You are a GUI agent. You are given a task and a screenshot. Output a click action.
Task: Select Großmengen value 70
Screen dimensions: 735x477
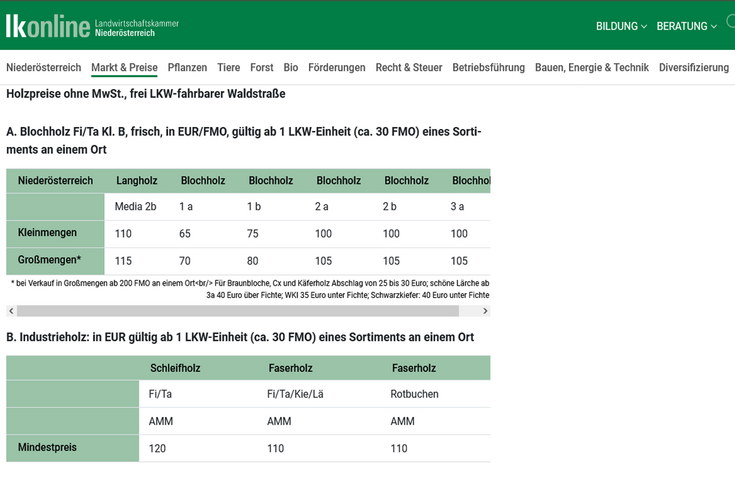point(185,261)
